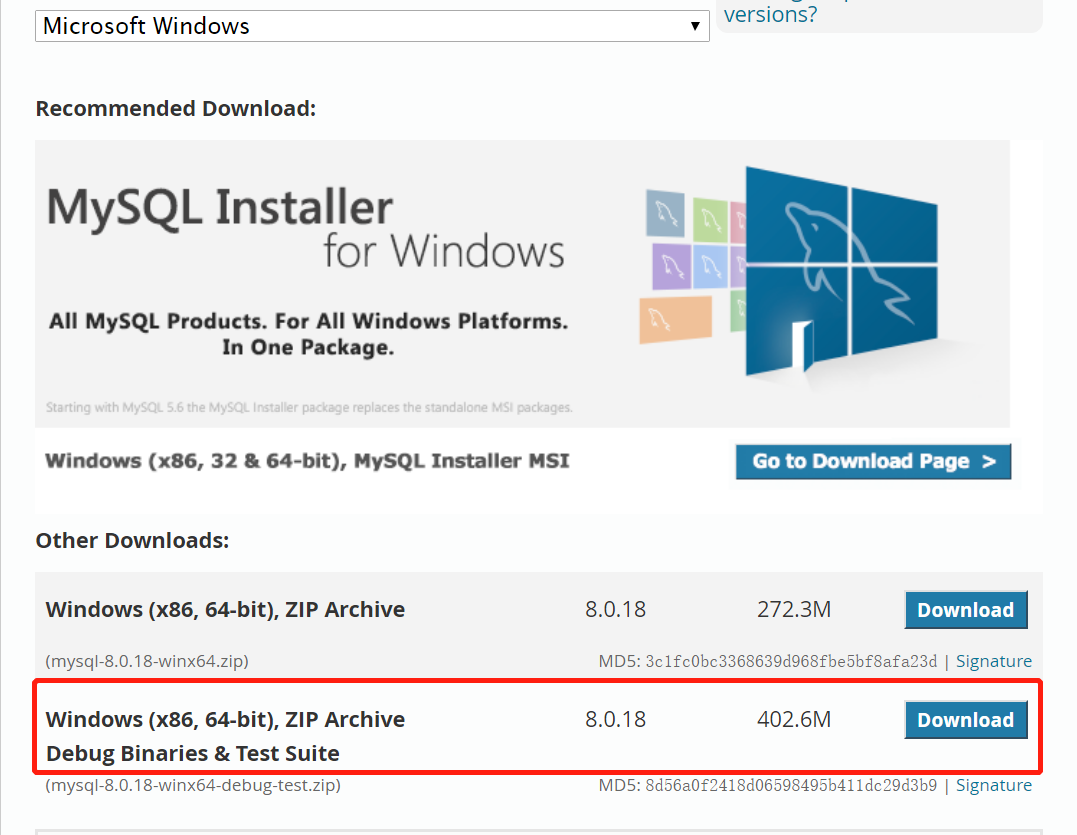Open the Microsoft Windows operating system dropdown
The width and height of the screenshot is (1077, 835).
[x=372, y=26]
